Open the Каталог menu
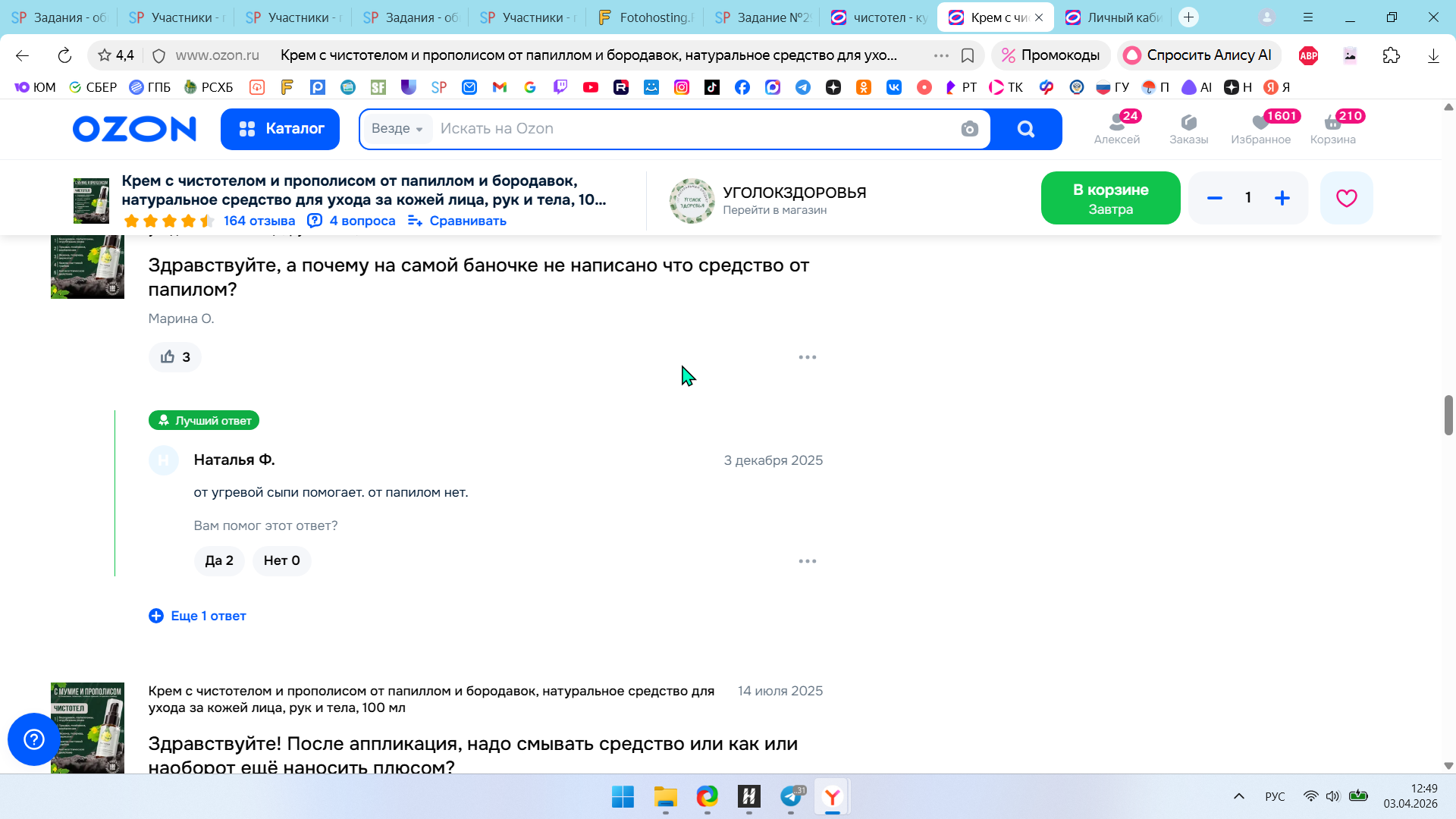Screen dimensions: 1456x819 (280, 129)
